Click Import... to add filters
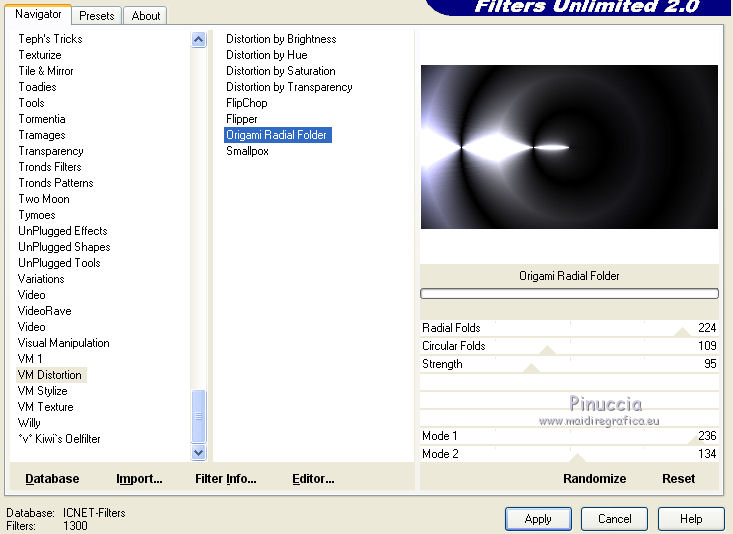The height and width of the screenshot is (534, 733). tap(139, 479)
